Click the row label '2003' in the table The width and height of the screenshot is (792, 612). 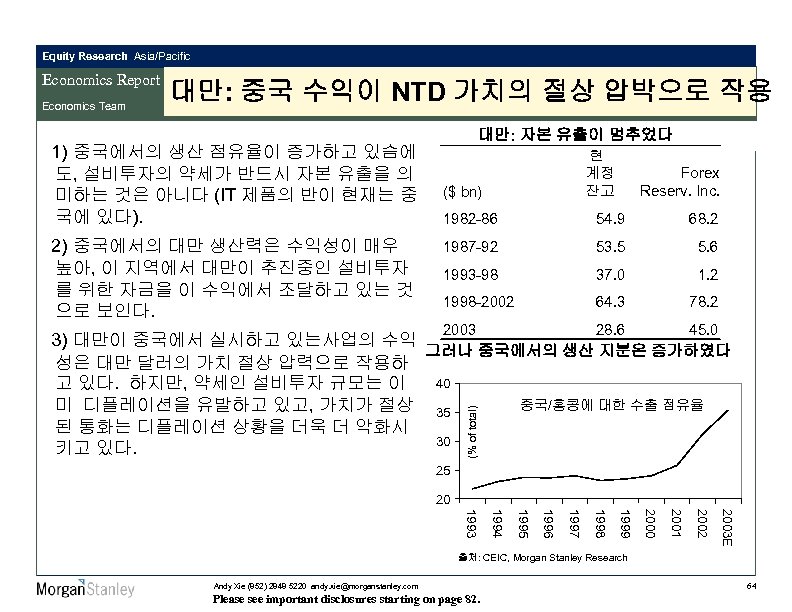(459, 330)
